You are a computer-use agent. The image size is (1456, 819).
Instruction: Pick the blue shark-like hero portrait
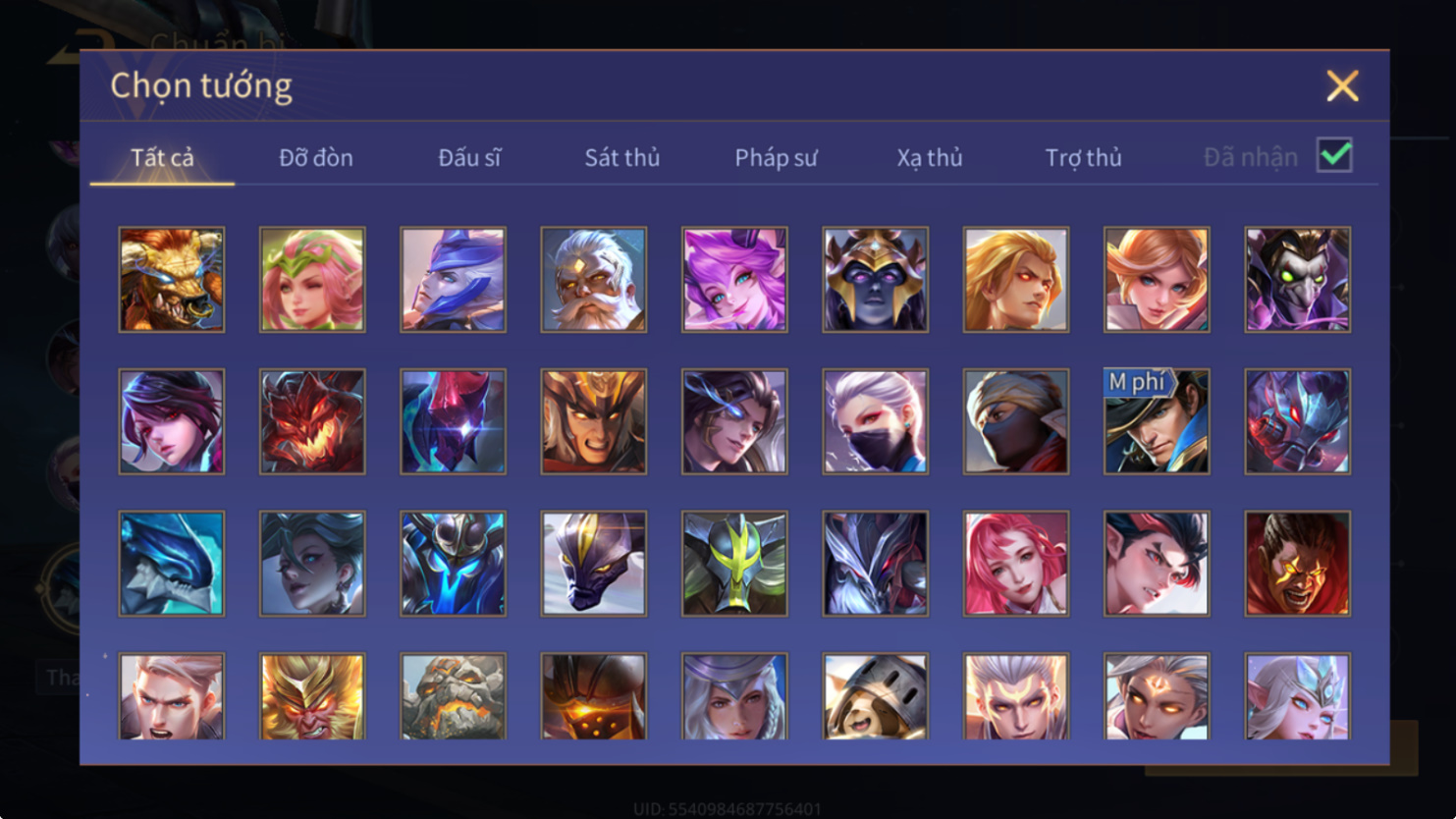click(172, 564)
